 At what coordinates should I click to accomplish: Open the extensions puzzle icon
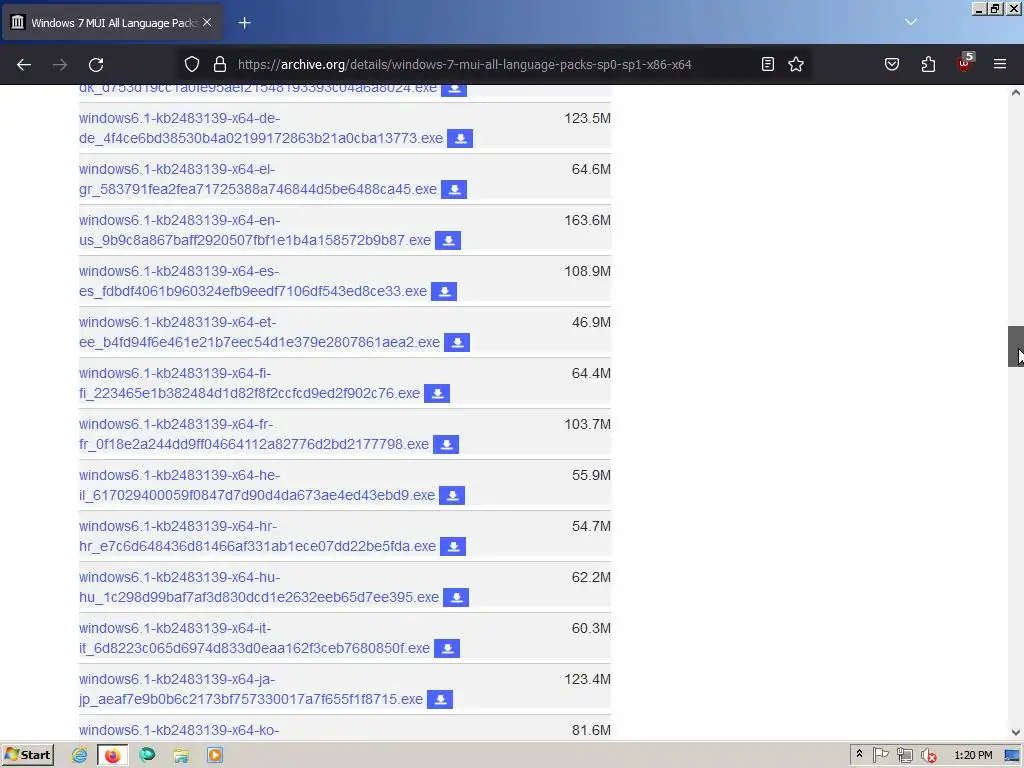(928, 64)
